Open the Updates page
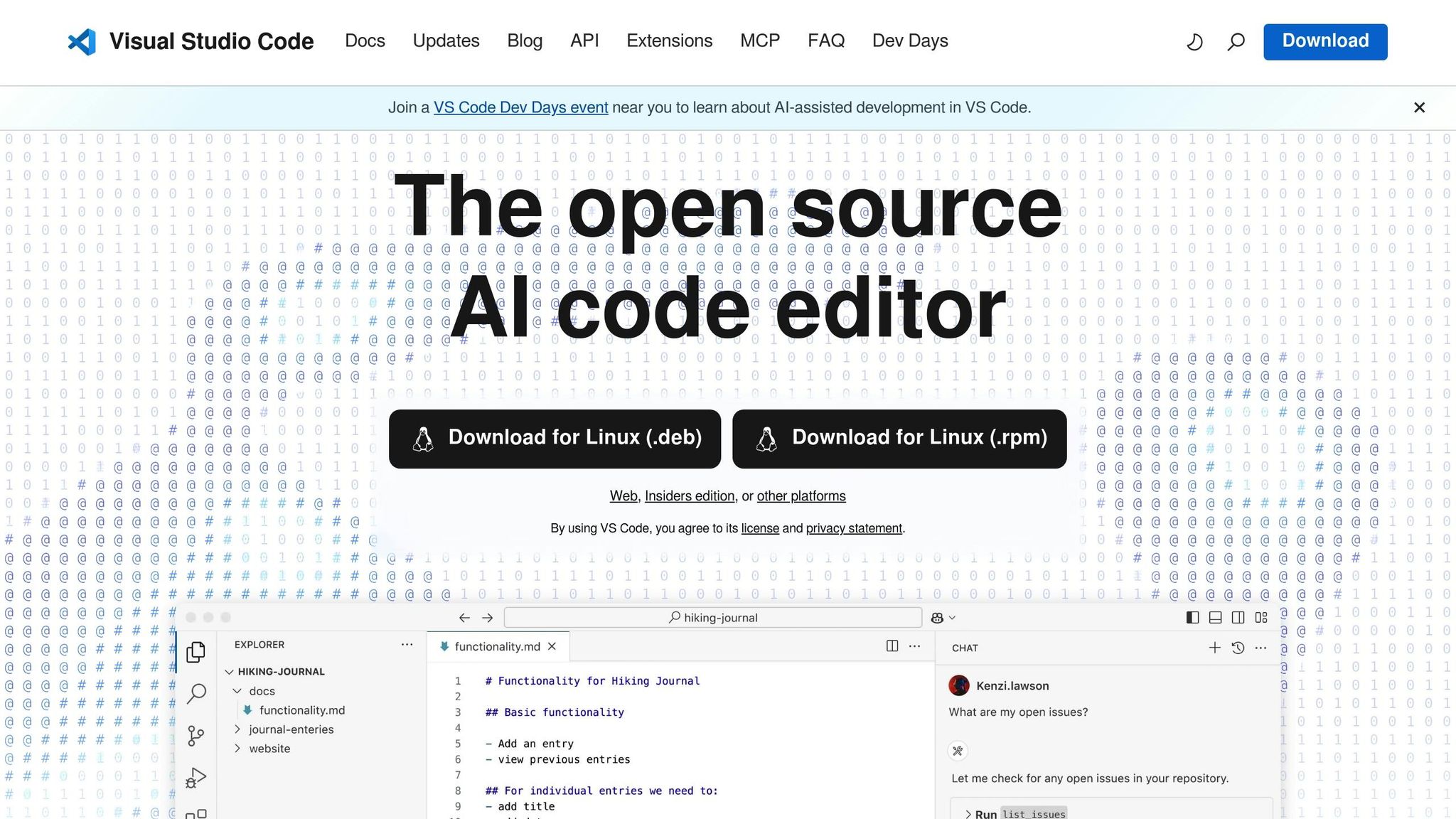The height and width of the screenshot is (819, 1456). [x=446, y=41]
